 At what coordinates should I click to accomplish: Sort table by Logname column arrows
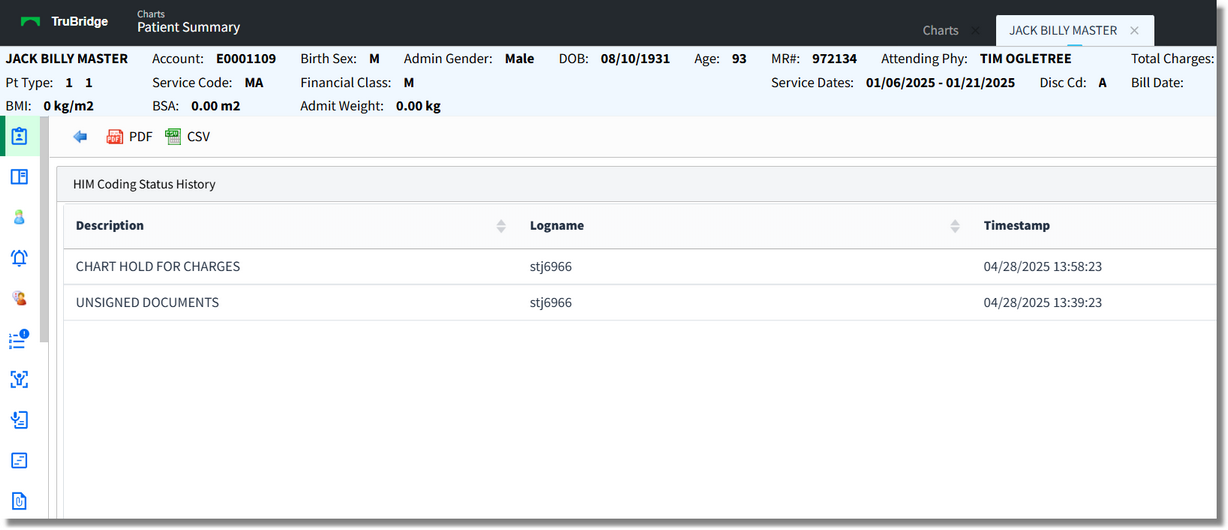coord(955,226)
